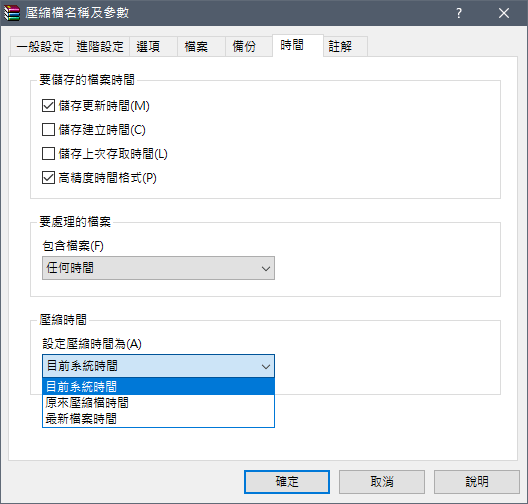Select the 註解 tab

345,46
